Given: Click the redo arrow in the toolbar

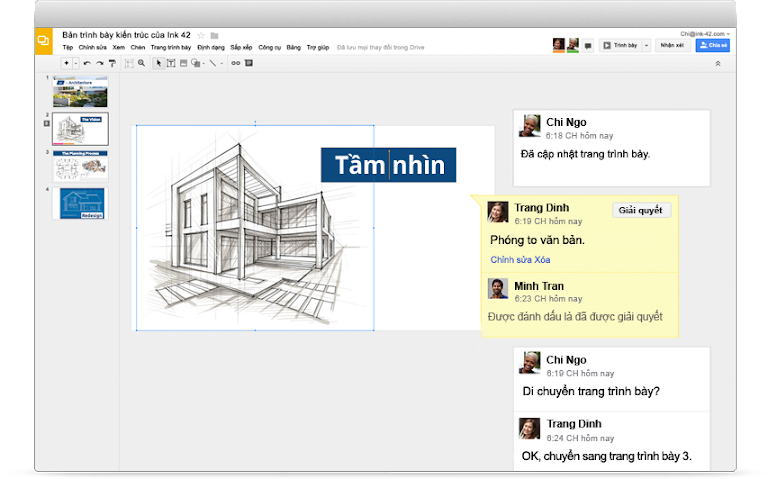Looking at the screenshot, I should coord(99,63).
